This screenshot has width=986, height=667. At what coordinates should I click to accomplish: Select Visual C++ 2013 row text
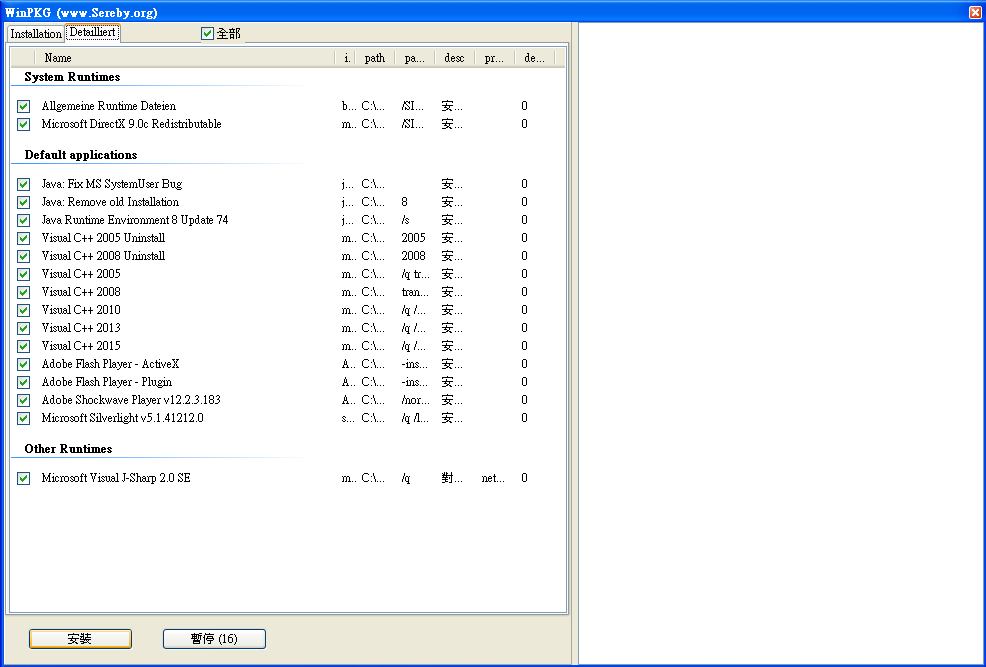tap(81, 328)
